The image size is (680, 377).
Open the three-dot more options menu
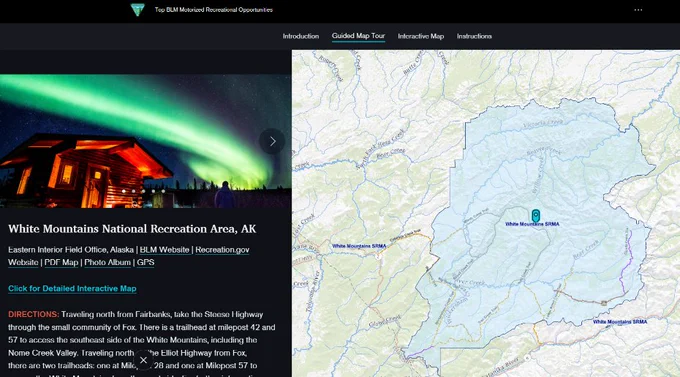pos(638,10)
